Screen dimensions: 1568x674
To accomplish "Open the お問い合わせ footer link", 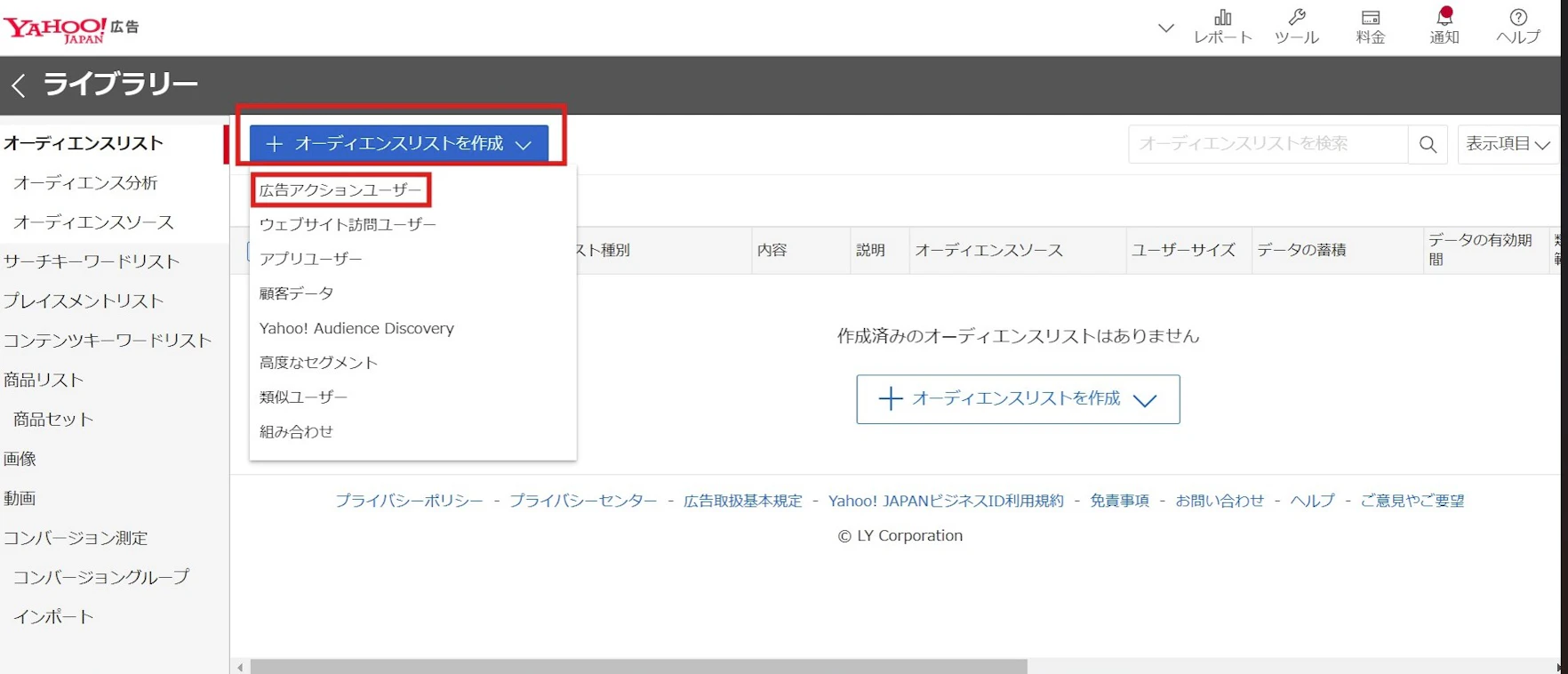I will [1220, 501].
